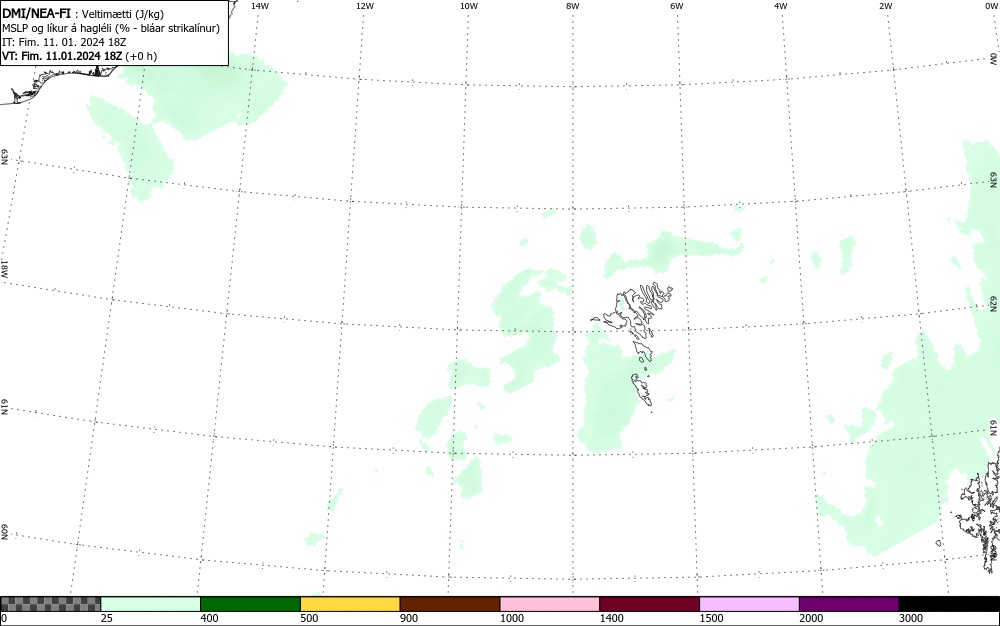Click the Iceland coastline outline near top left
This screenshot has height=626, width=1000.
[57, 83]
